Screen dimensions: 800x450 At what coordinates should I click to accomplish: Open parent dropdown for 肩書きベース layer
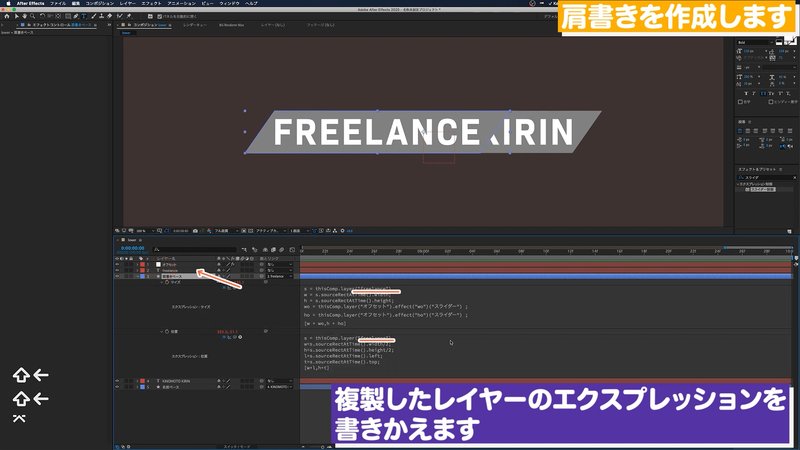279,276
